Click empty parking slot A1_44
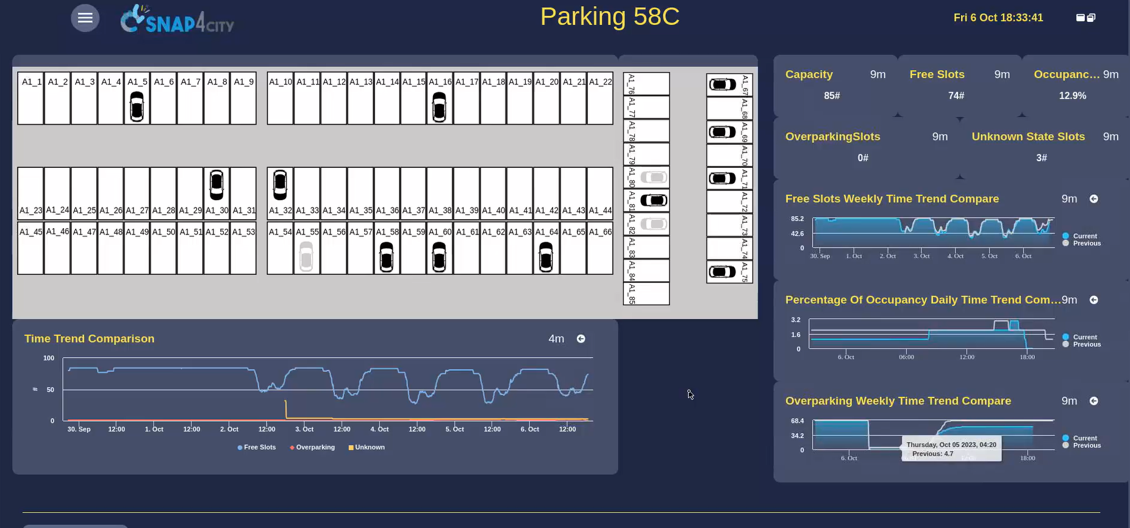 coord(600,192)
